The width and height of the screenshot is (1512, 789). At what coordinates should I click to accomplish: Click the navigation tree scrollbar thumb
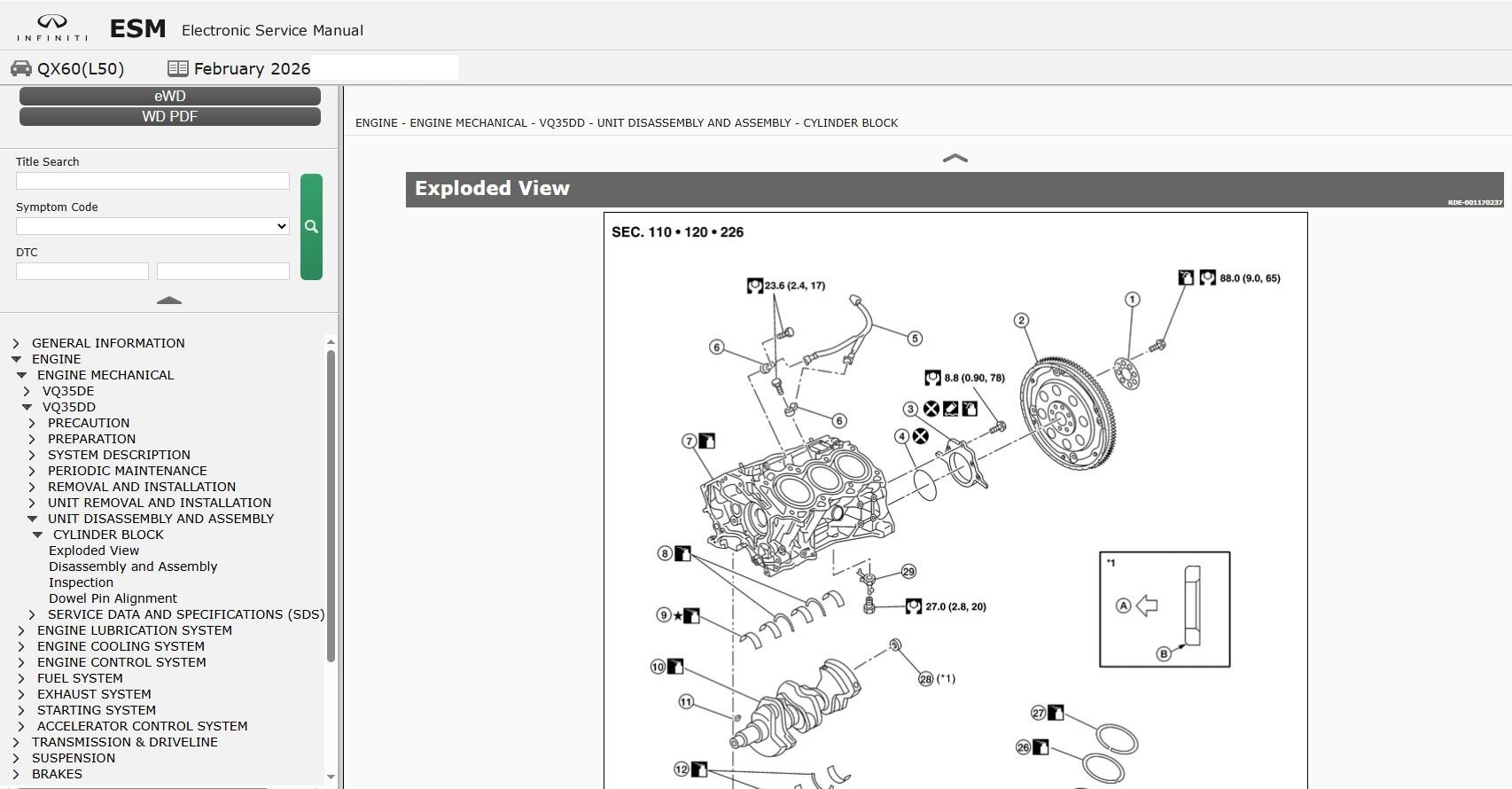pyautogui.click(x=331, y=506)
